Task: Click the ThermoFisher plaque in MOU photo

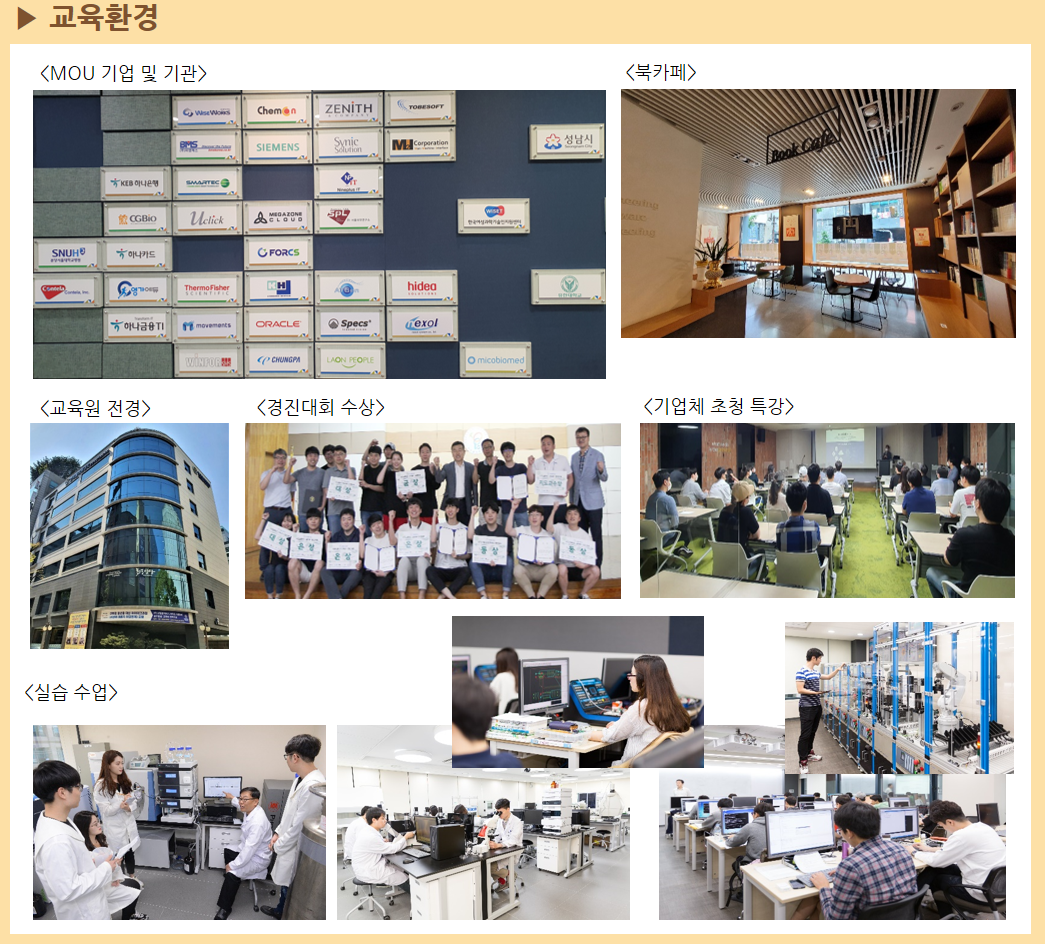Action: pyautogui.click(x=207, y=289)
